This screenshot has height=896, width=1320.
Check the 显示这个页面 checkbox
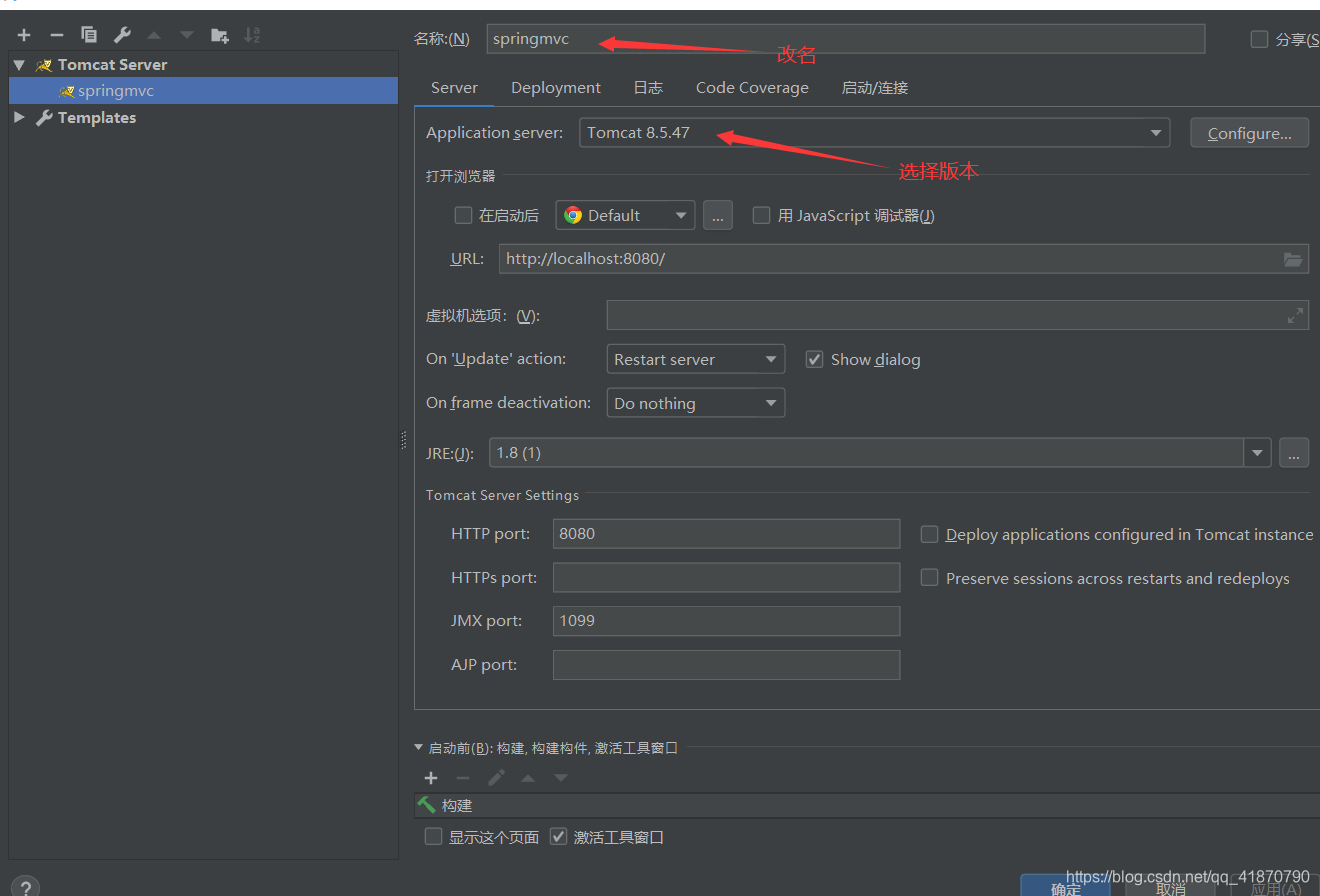[x=433, y=837]
